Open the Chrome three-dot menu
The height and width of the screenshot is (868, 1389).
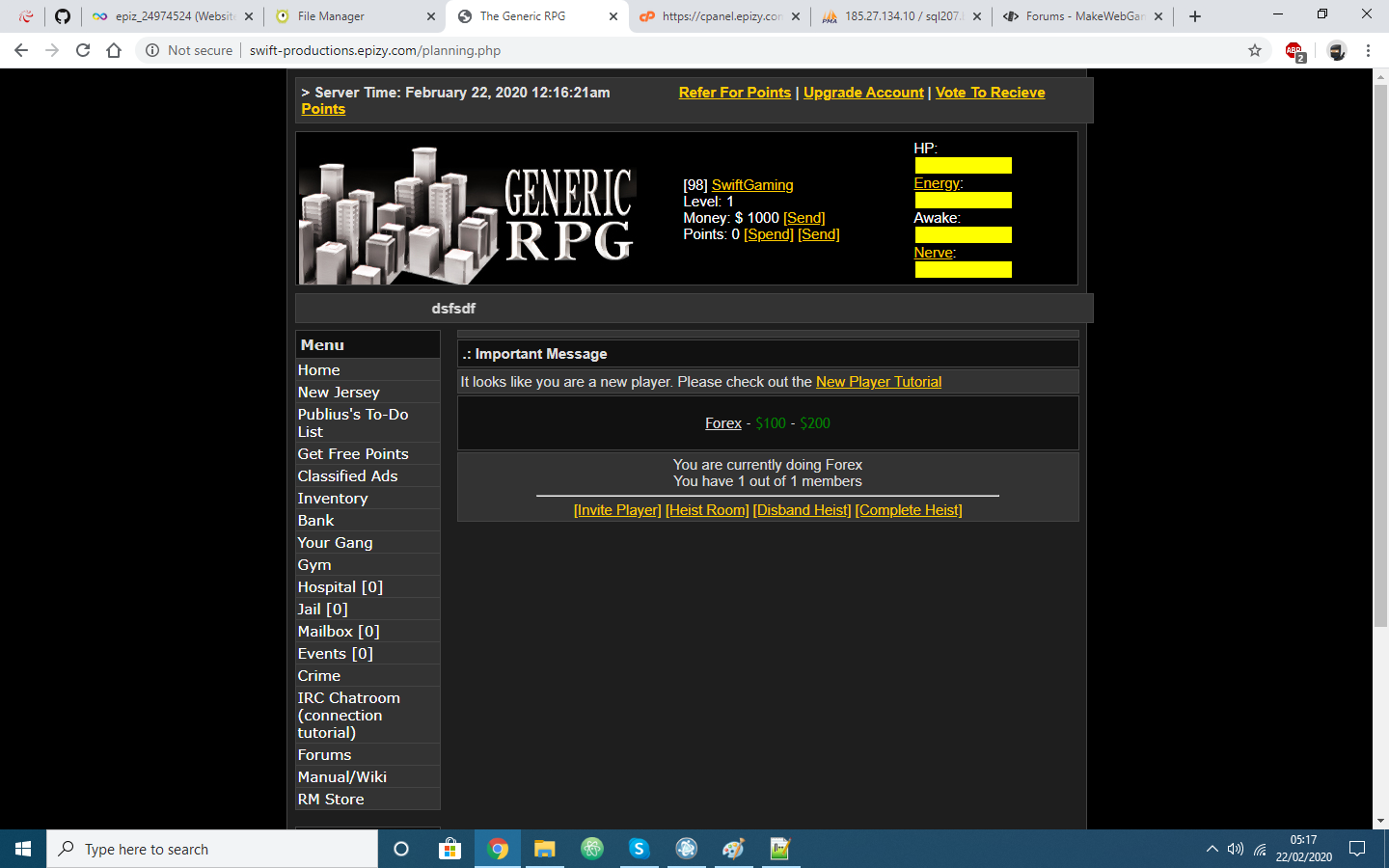1368,50
